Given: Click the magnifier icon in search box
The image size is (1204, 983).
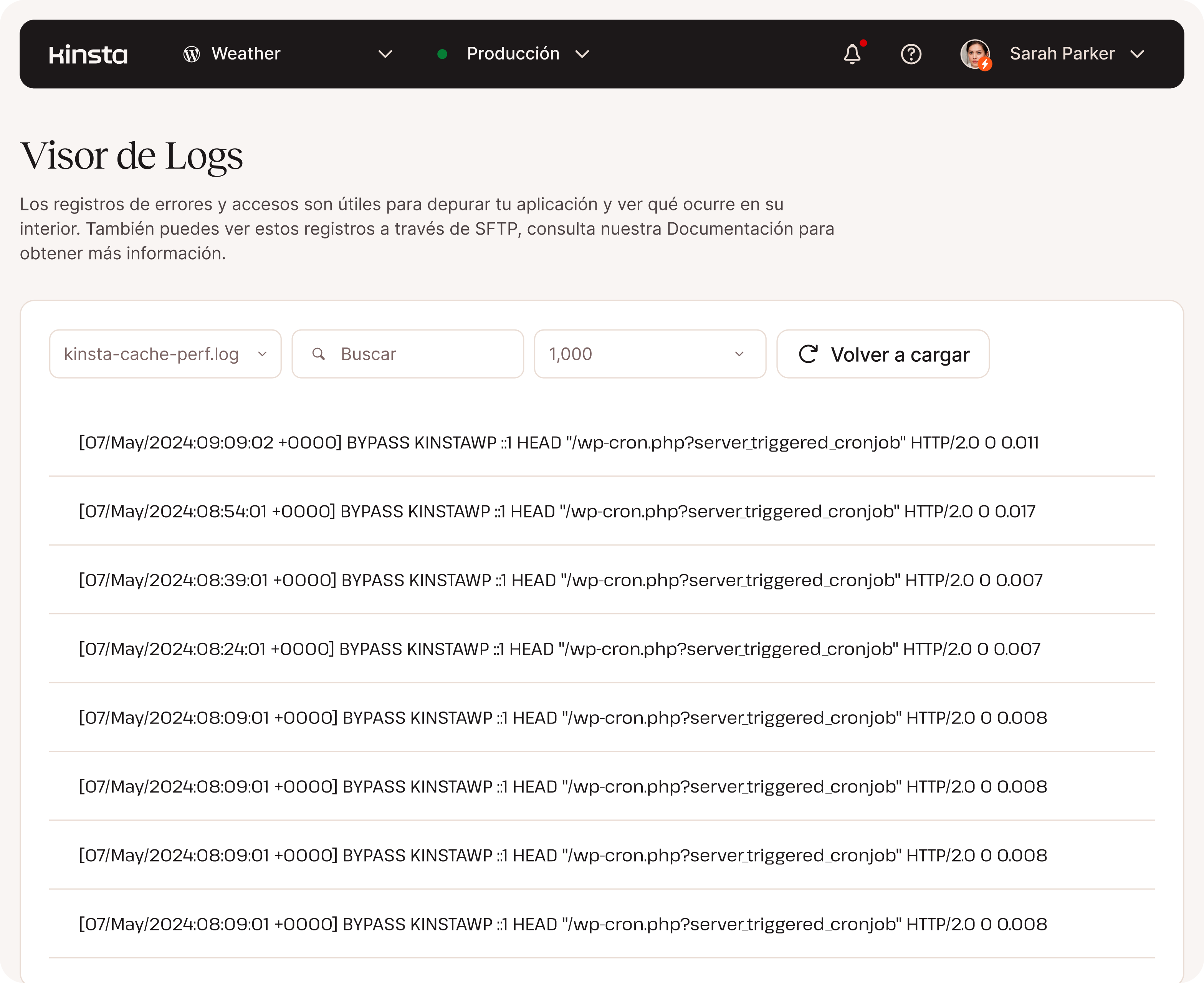Looking at the screenshot, I should coord(319,354).
